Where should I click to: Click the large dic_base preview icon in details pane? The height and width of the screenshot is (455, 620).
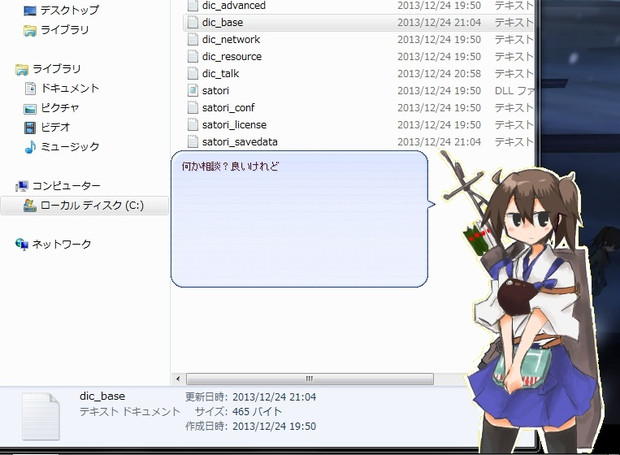click(x=41, y=416)
